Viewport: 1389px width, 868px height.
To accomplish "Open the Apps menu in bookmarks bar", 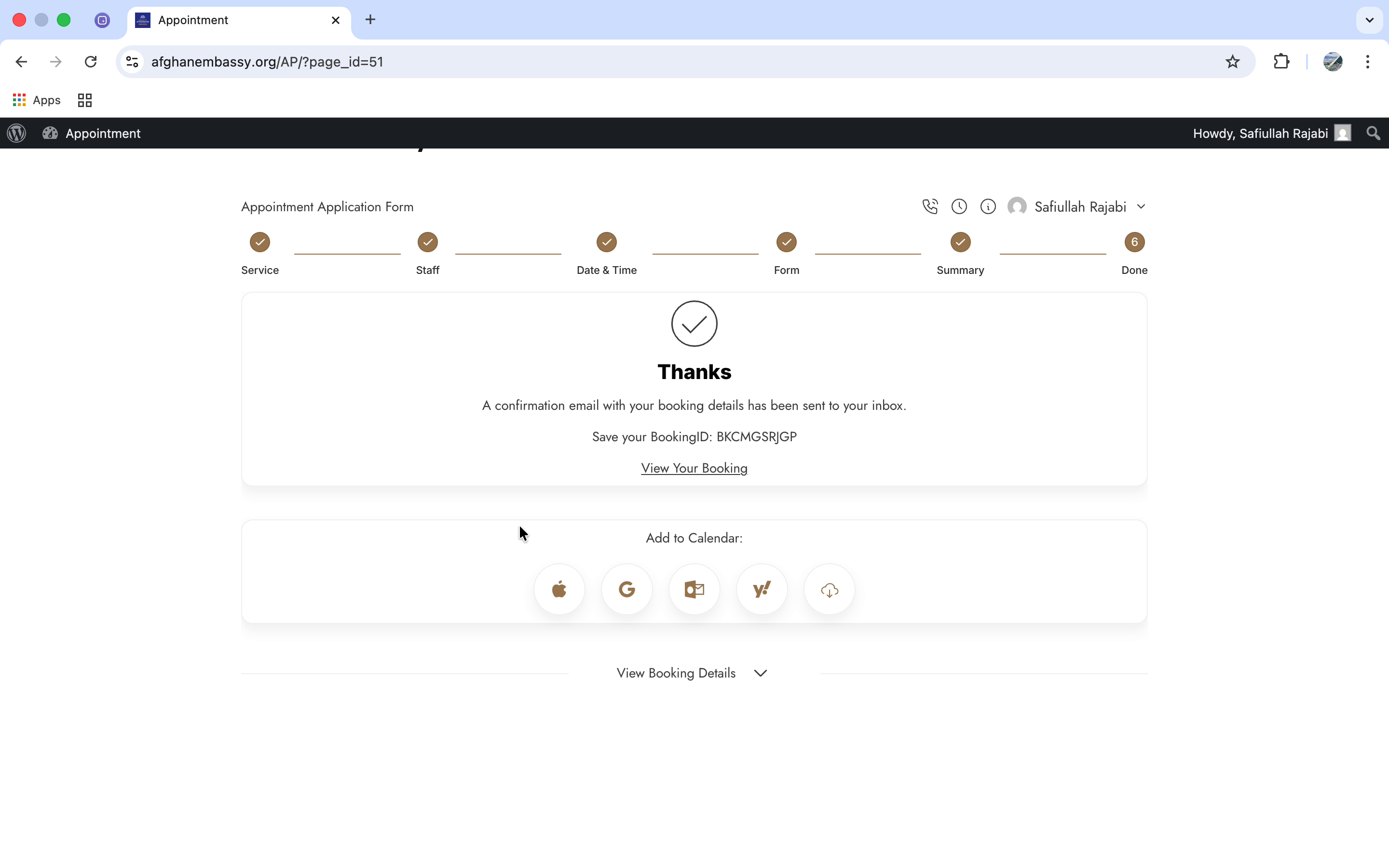I will pos(37,100).
